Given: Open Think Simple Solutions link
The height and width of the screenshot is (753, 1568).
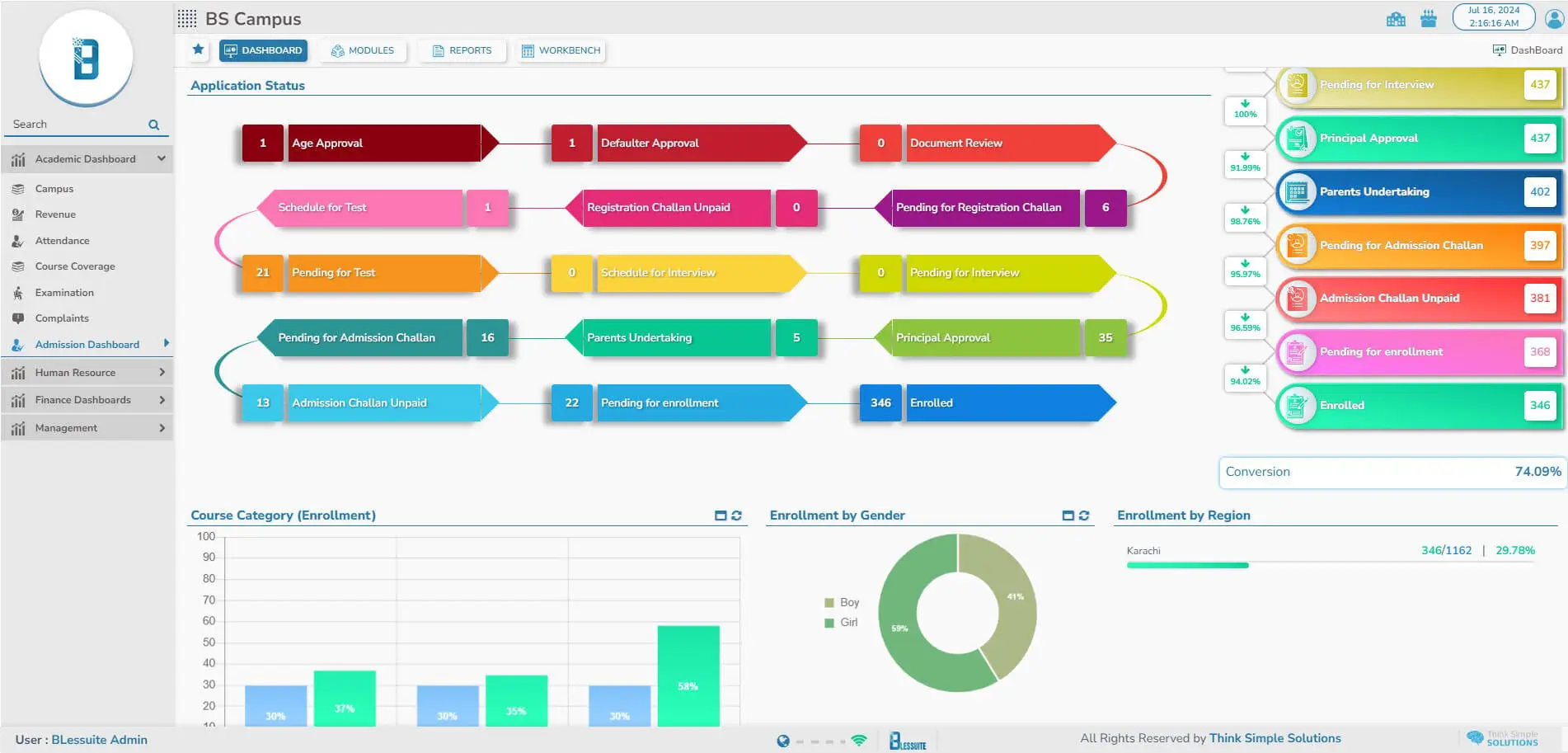Looking at the screenshot, I should [x=1275, y=738].
